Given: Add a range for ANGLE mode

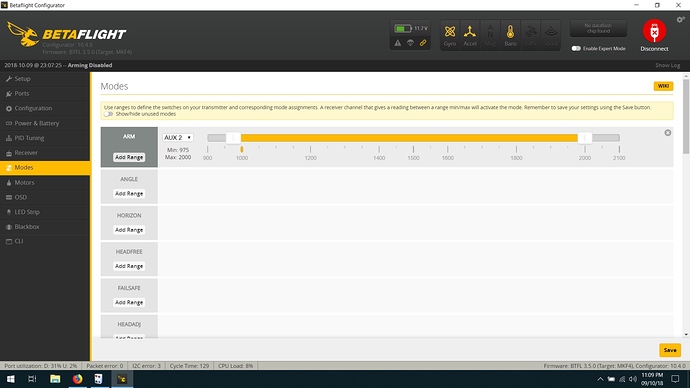Looking at the screenshot, I should 129,193.
